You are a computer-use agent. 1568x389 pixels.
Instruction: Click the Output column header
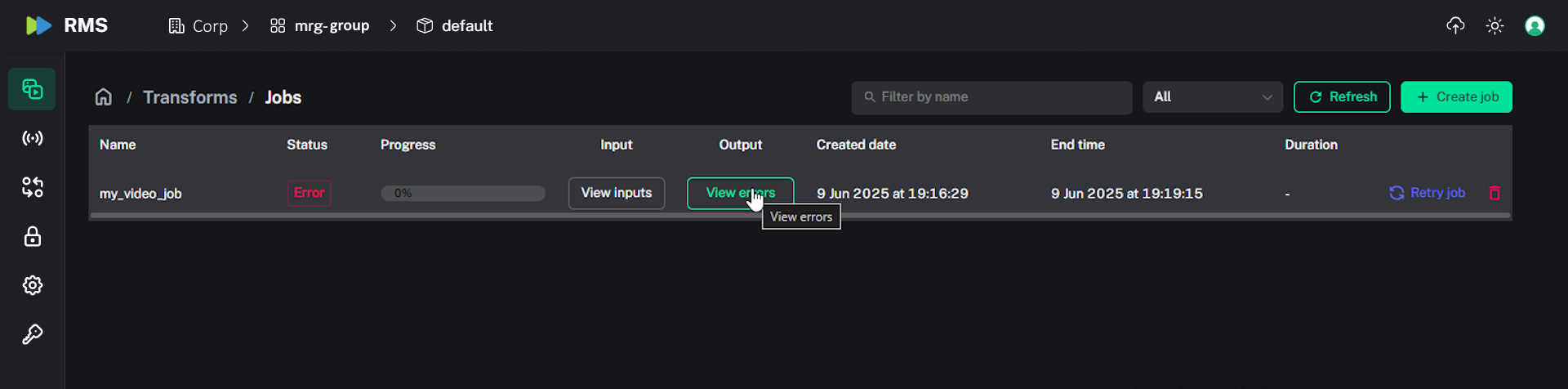coord(741,145)
